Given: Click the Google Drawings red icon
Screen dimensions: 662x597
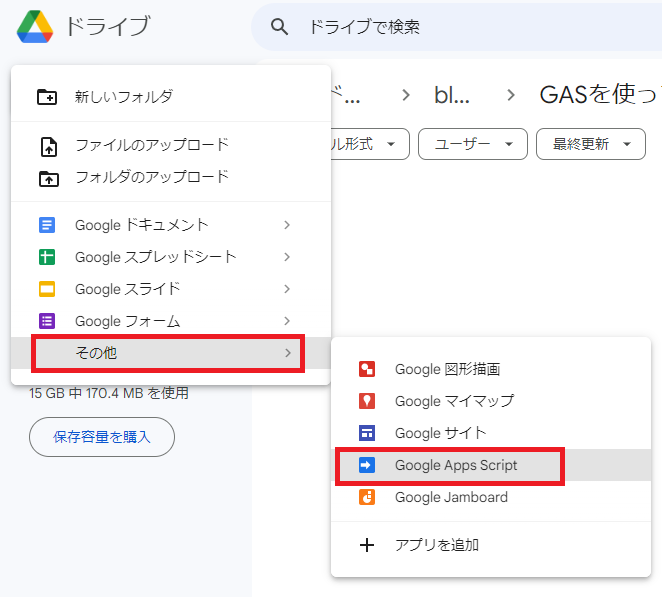Looking at the screenshot, I should pos(366,369).
